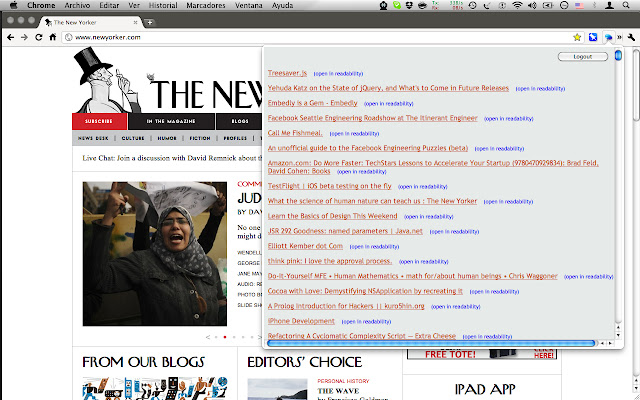The width and height of the screenshot is (640, 400).
Task: Click popup vertical scrollbar thumb
Action: point(618,55)
